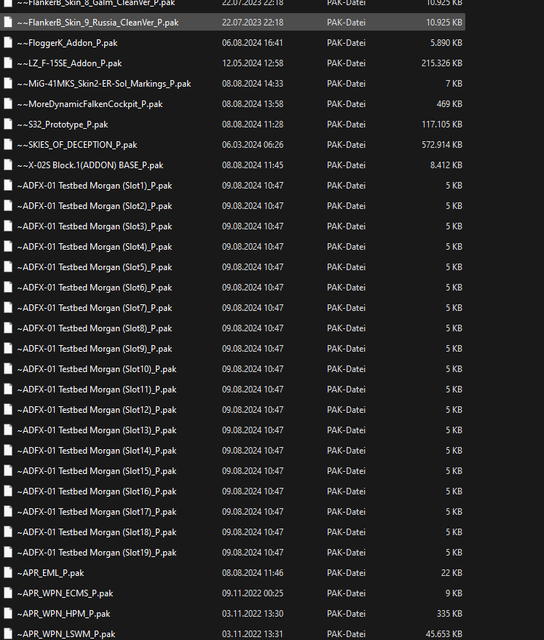Click file icon of Testbed Morgan (Slot5)_P.pak
Viewport: 544px width, 640px height.
[x=8, y=267]
